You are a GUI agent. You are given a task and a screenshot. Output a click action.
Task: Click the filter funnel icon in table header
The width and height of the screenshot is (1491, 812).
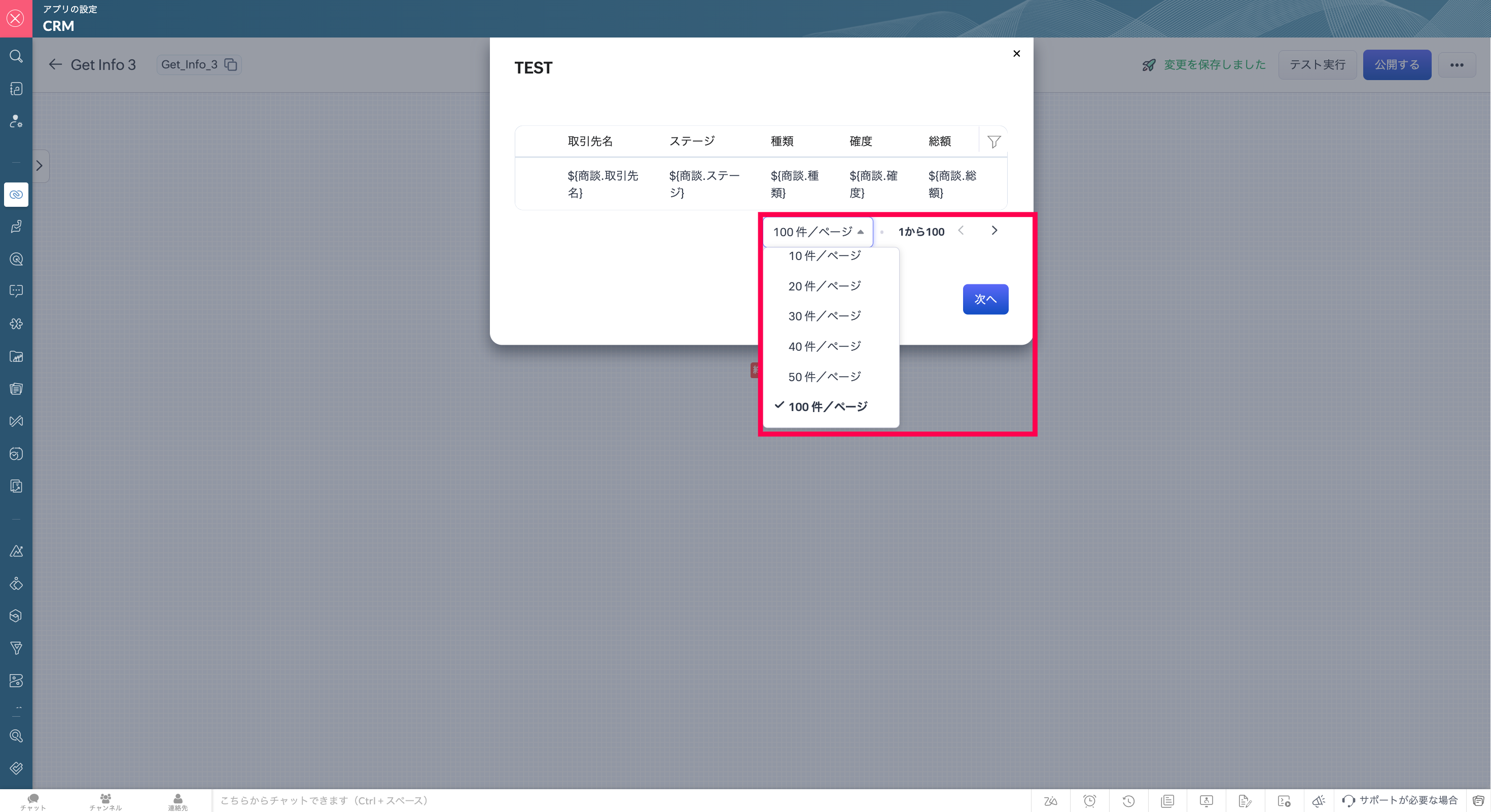point(993,142)
